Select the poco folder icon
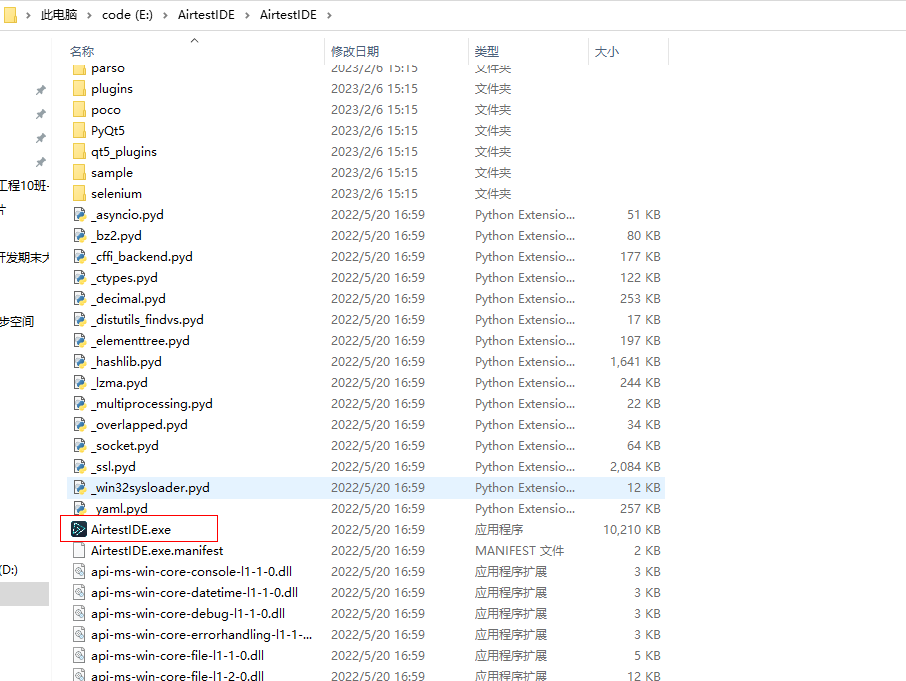906x681 pixels. pyautogui.click(x=79, y=109)
